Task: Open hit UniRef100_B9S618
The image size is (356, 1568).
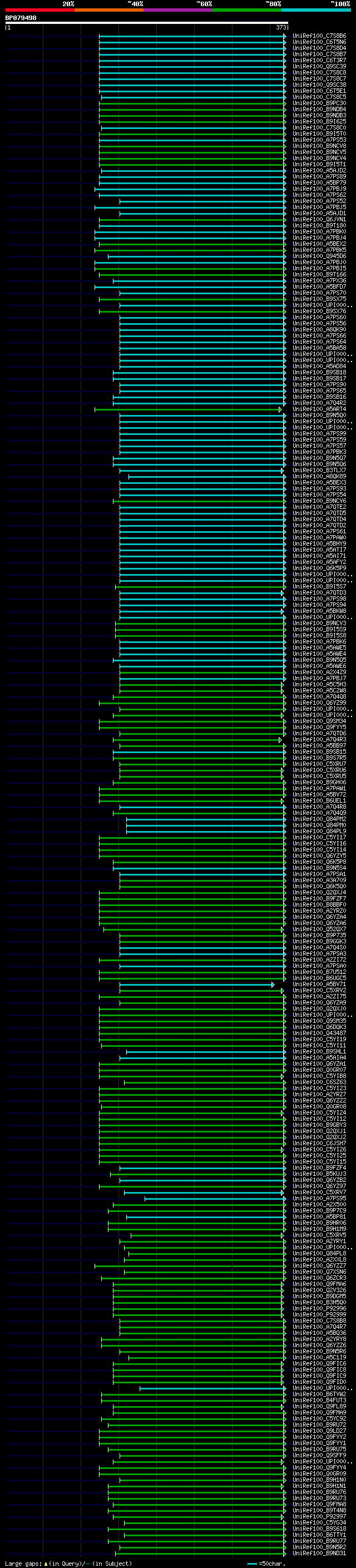Action: point(319,1529)
